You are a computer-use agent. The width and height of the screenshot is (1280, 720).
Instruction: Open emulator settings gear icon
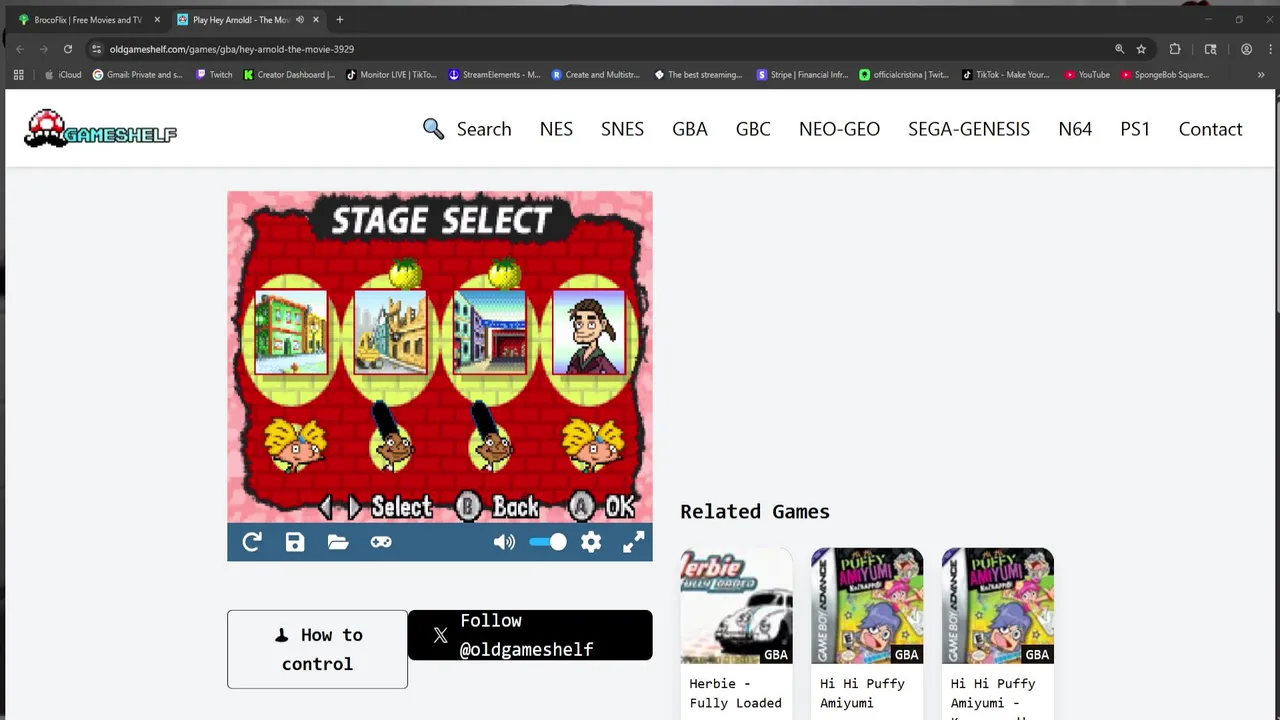591,542
